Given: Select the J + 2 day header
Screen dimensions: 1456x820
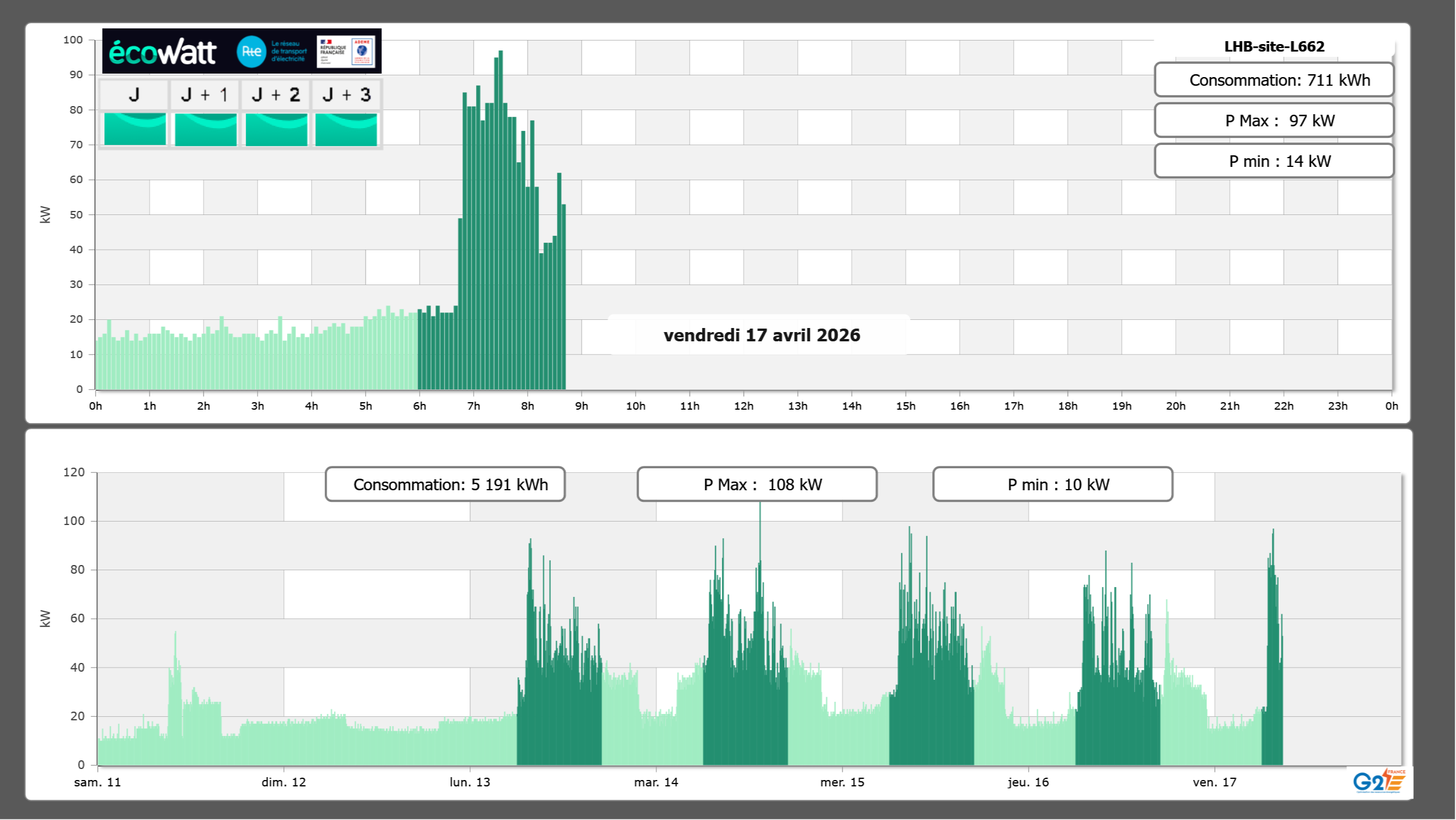Looking at the screenshot, I should pyautogui.click(x=276, y=95).
